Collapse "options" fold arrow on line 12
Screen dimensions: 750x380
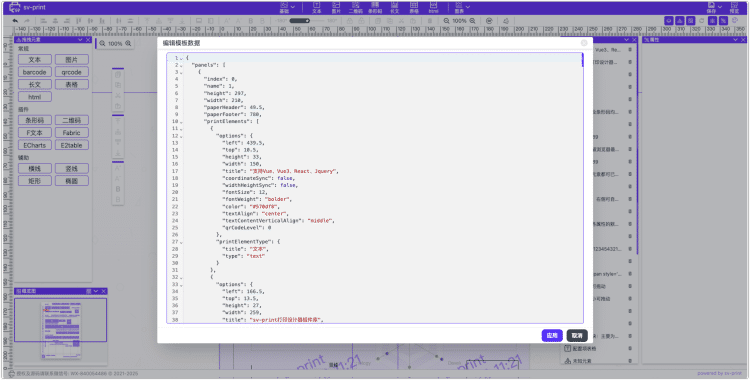[x=181, y=136]
